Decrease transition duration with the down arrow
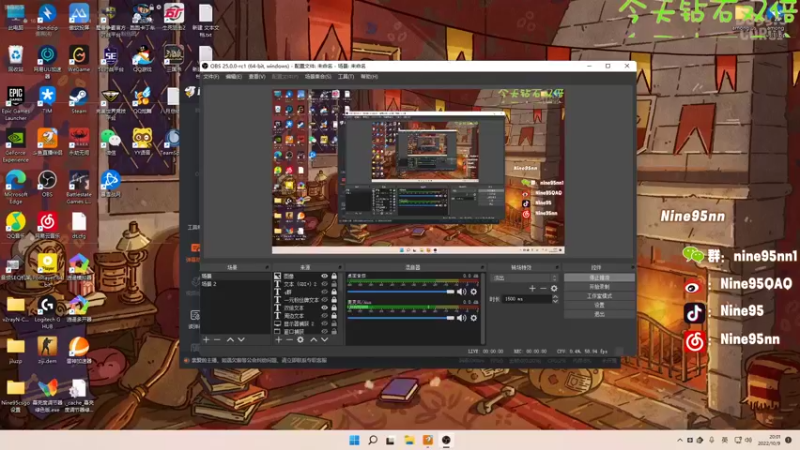This screenshot has height=450, width=800. click(x=555, y=302)
